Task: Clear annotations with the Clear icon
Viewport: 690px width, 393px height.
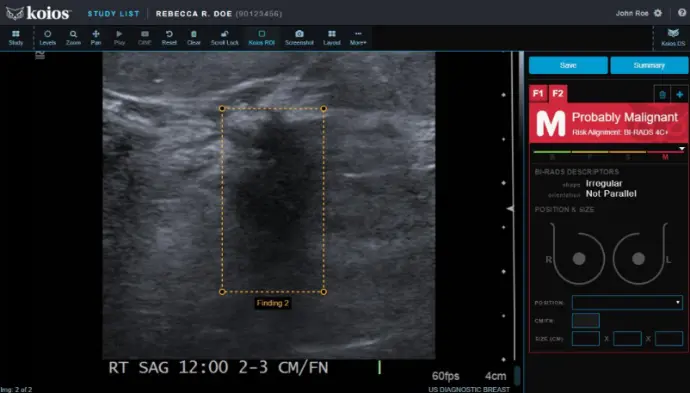Action: (194, 37)
